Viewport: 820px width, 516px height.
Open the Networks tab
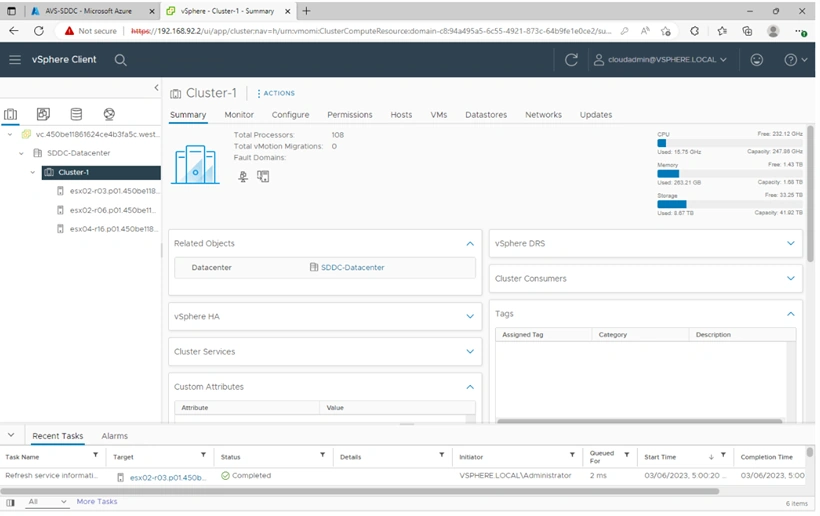[x=543, y=114]
